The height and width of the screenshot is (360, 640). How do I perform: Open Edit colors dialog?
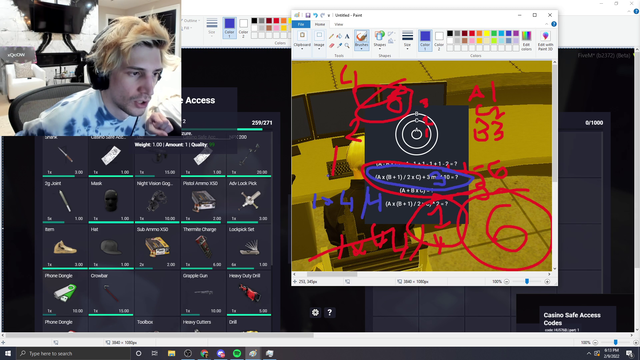coord(527,40)
